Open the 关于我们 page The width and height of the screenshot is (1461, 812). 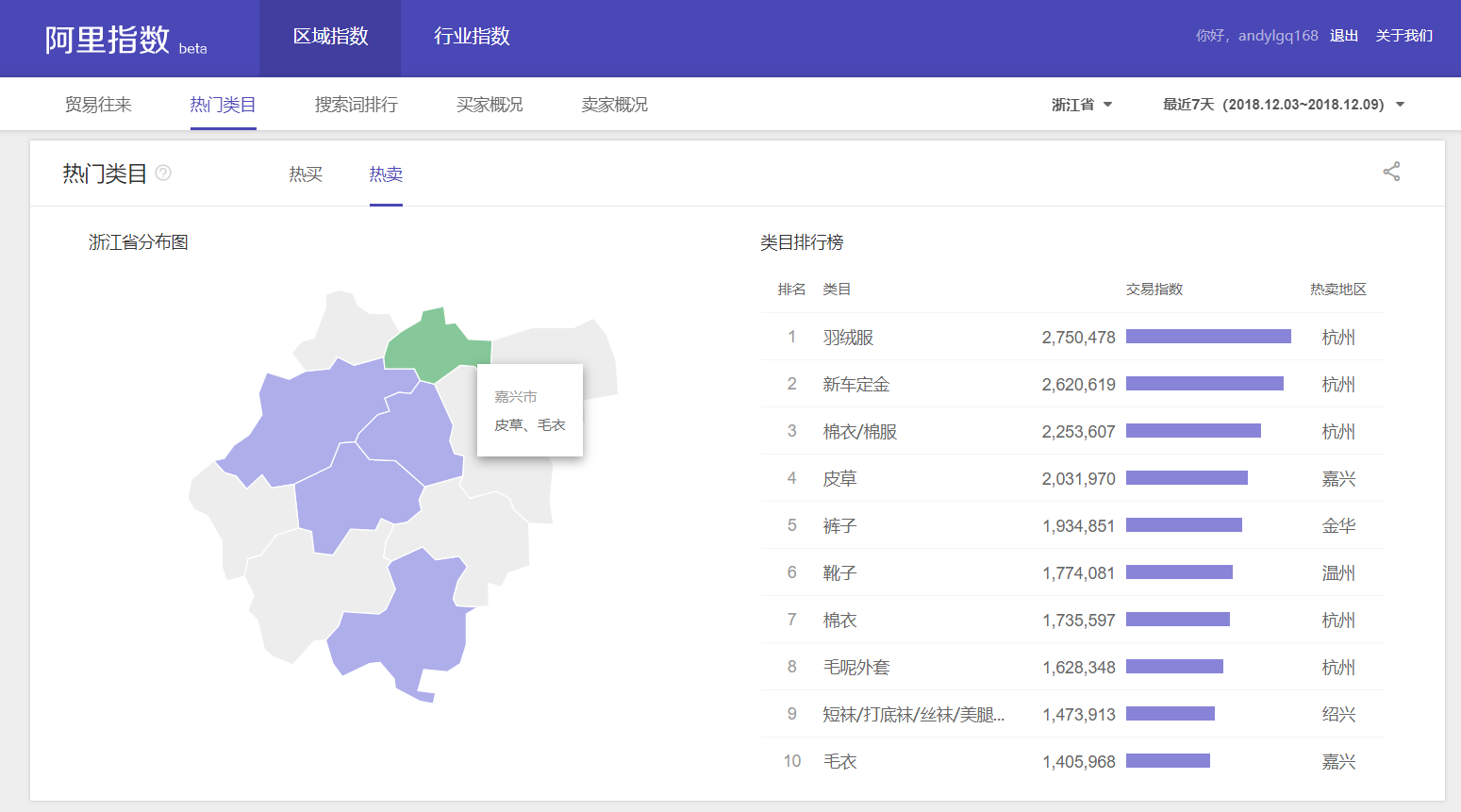tap(1404, 35)
